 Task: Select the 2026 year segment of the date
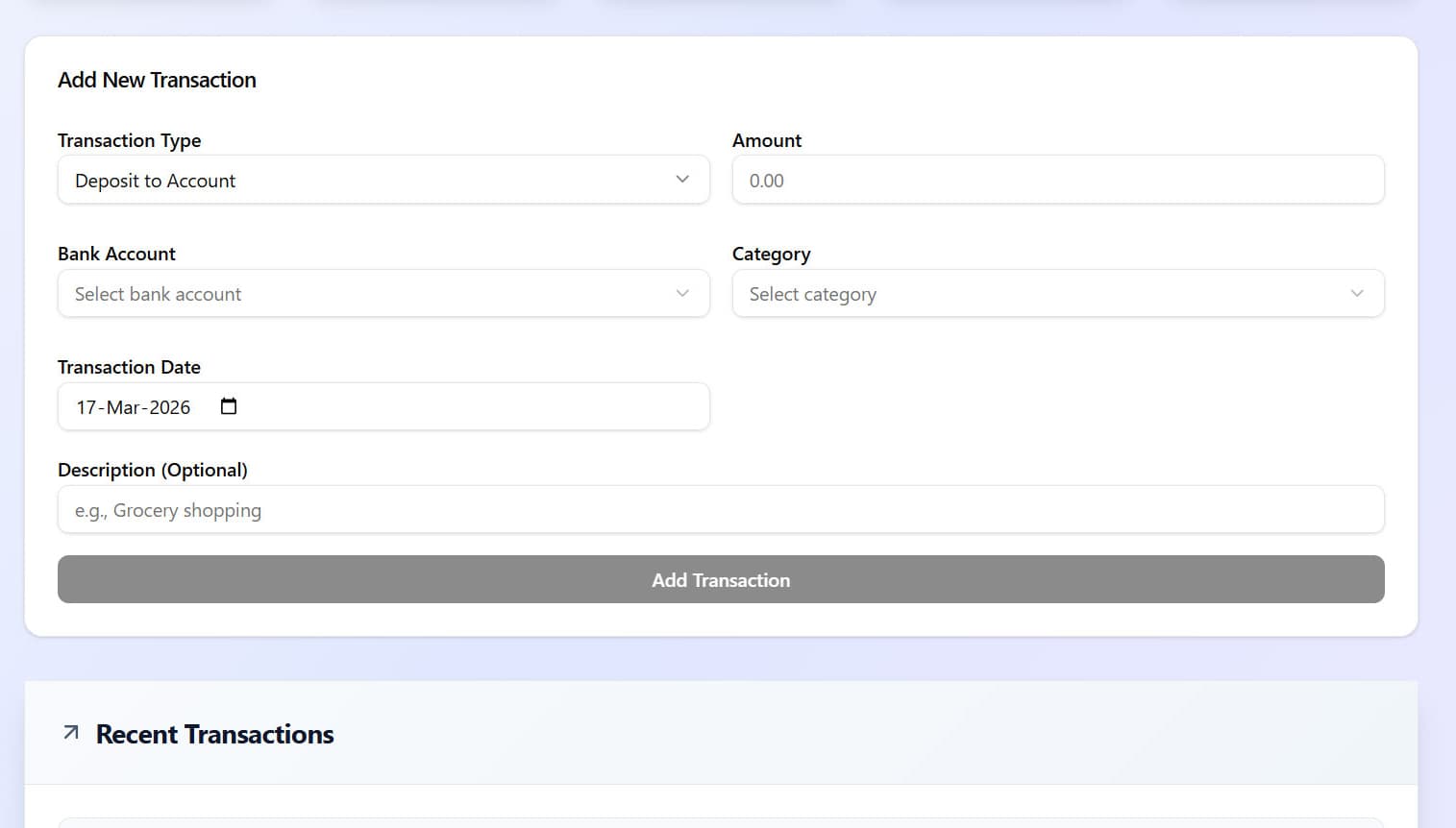169,407
